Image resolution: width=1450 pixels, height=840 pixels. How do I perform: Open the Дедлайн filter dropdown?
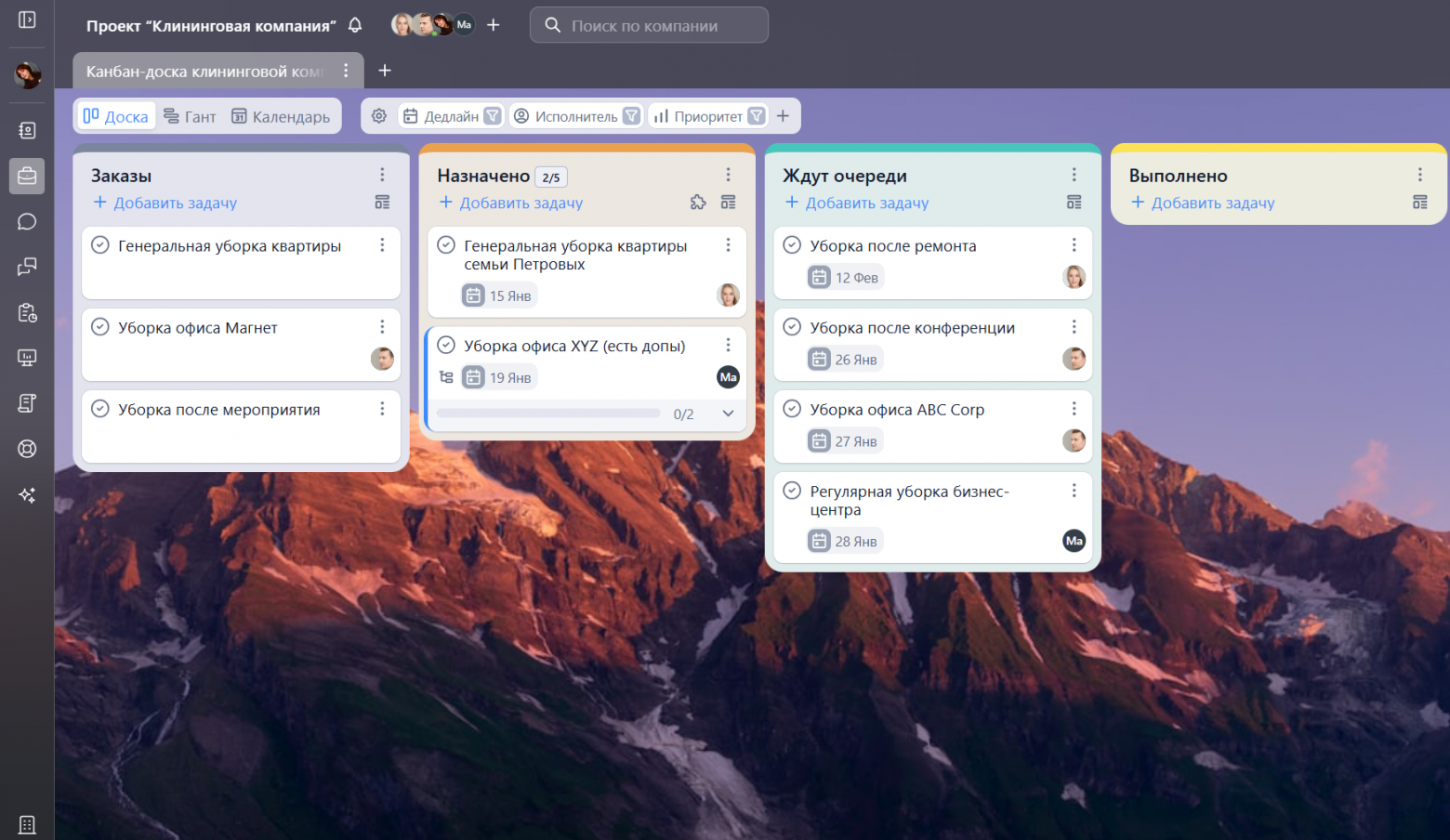[493, 116]
